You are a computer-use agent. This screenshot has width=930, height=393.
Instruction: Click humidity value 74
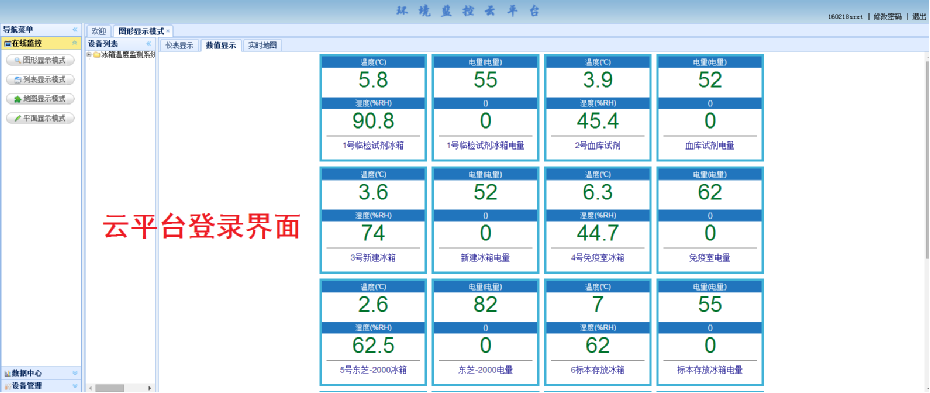coord(373,234)
